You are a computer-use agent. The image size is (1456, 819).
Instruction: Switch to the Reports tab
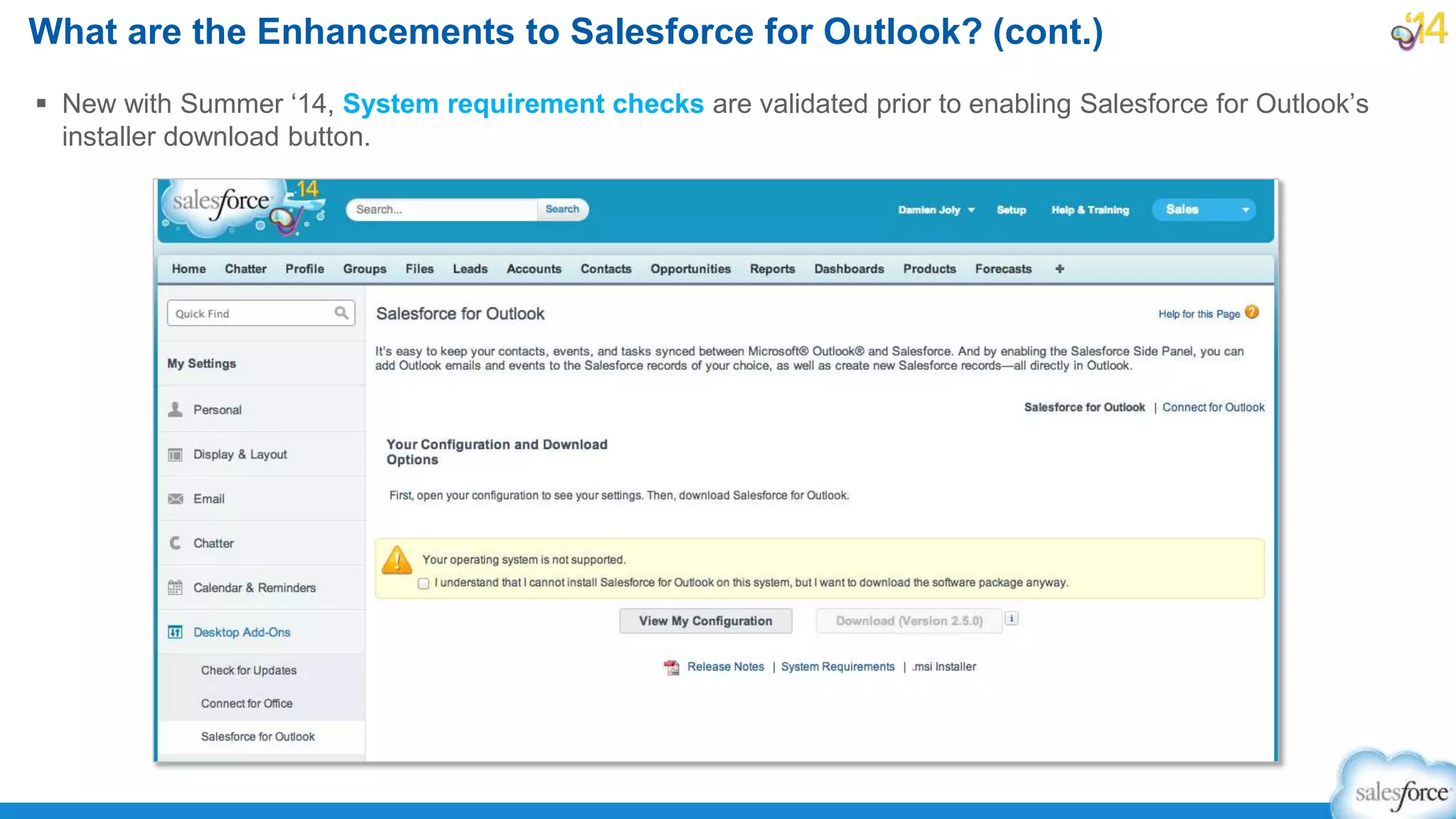point(772,269)
